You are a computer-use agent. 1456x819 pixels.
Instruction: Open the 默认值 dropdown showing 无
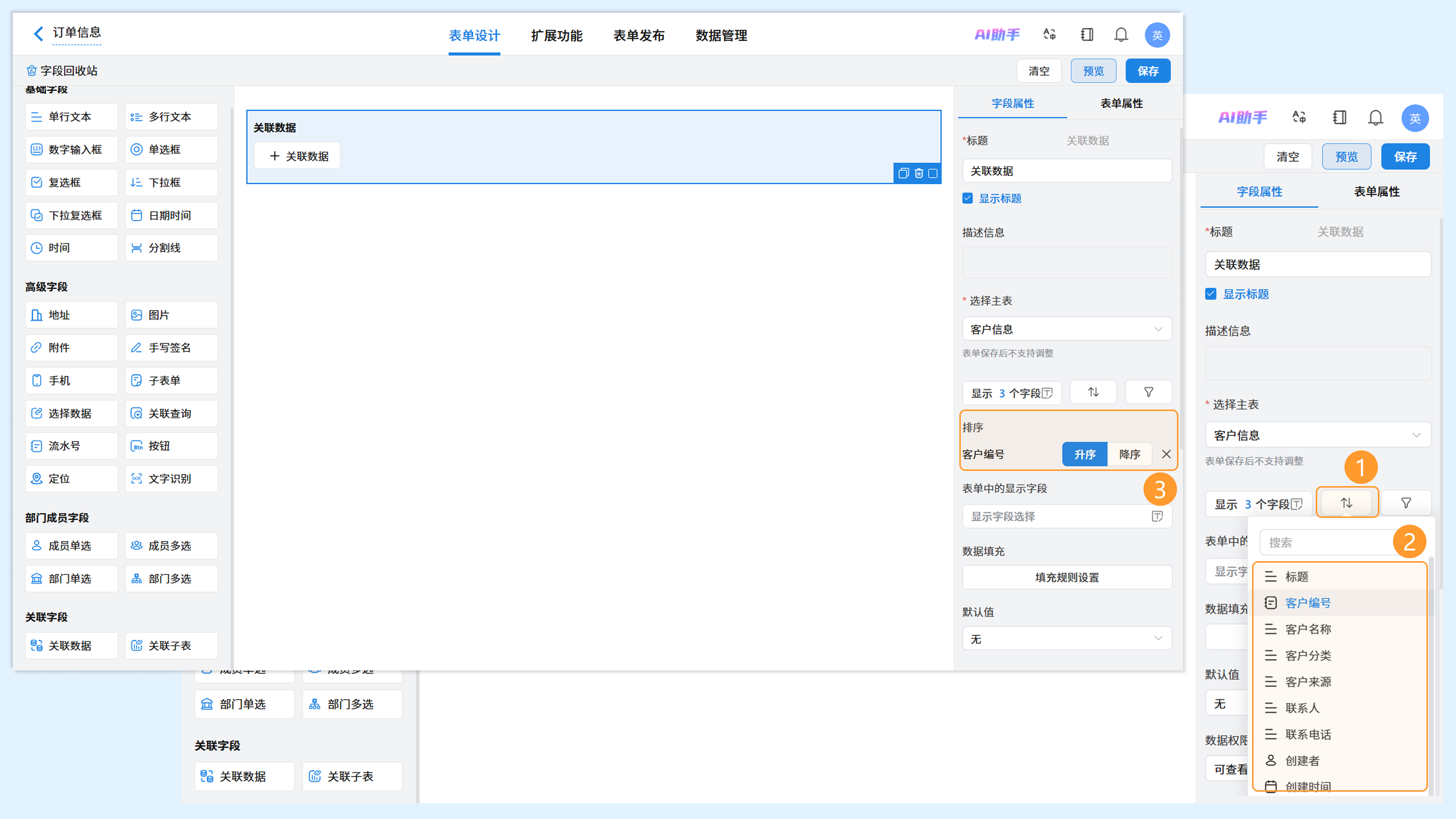(x=1067, y=639)
